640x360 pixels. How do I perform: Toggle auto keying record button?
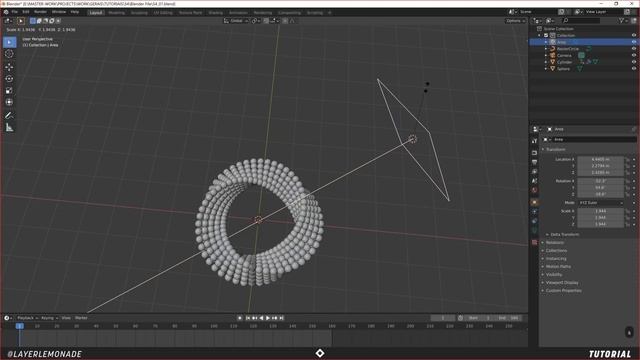click(240, 318)
